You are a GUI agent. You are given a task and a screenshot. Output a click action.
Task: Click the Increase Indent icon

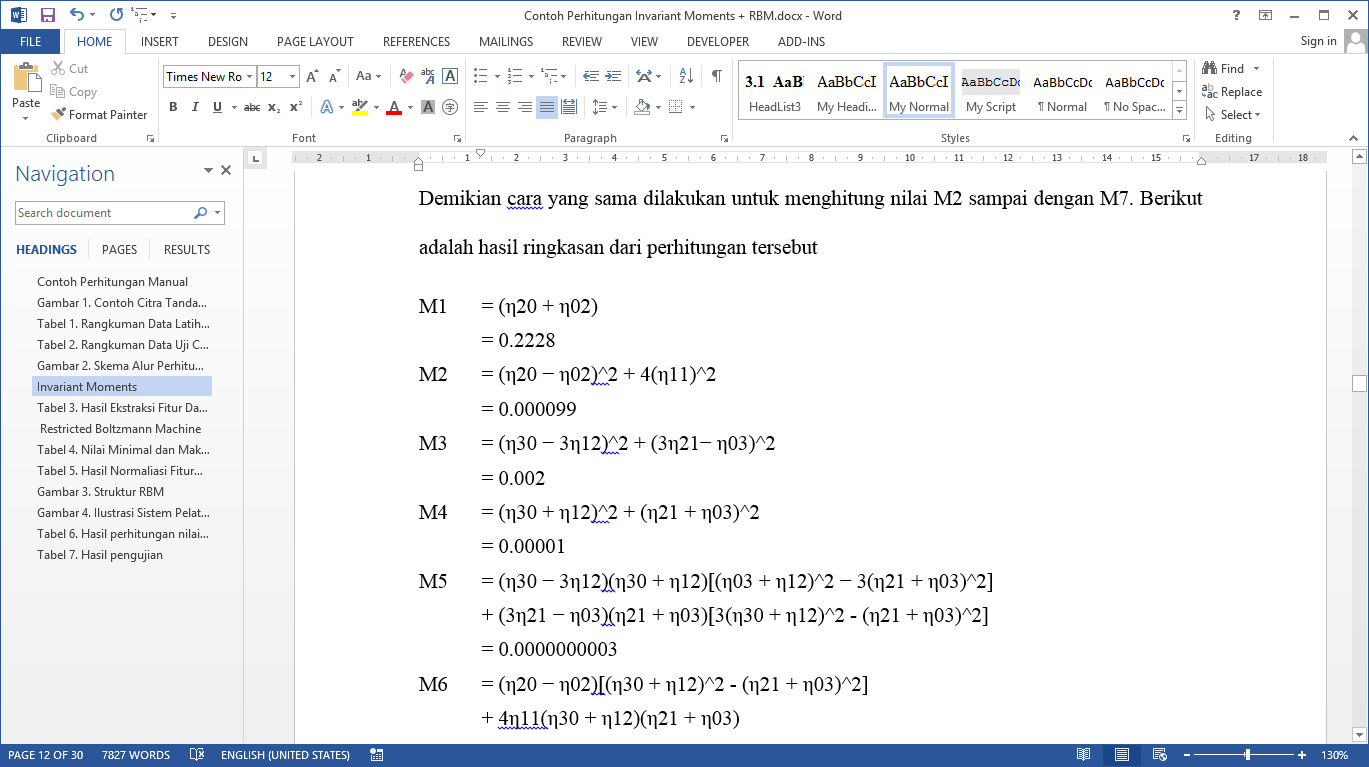coord(612,76)
